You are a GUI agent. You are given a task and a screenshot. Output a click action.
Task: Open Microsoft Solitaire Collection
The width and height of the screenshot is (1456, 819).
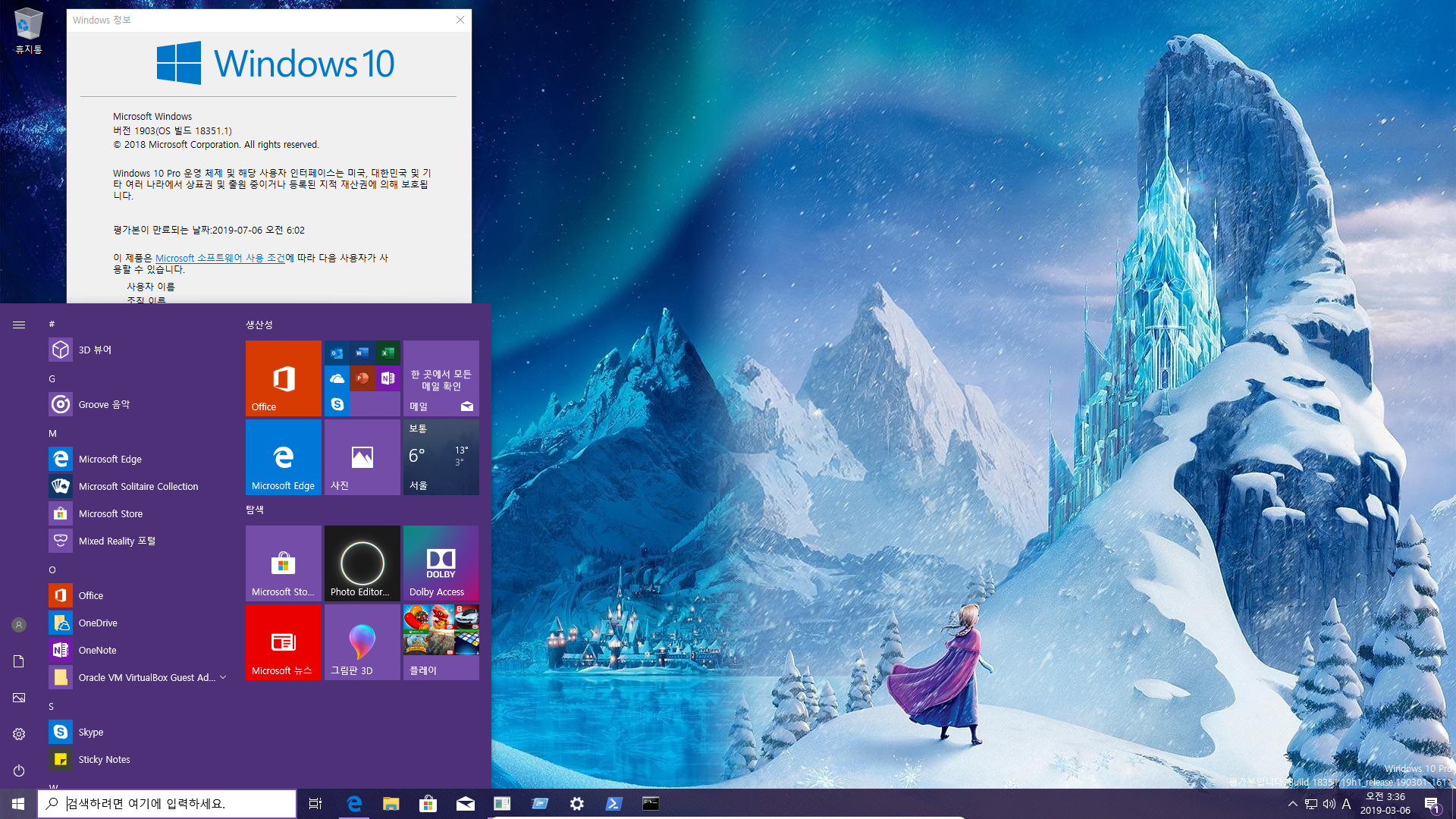coord(136,486)
